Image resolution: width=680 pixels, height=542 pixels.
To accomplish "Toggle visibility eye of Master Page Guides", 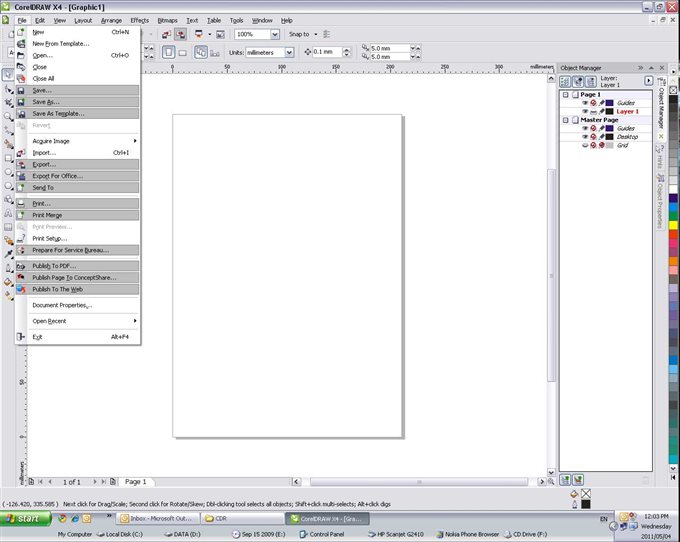I will 585,128.
